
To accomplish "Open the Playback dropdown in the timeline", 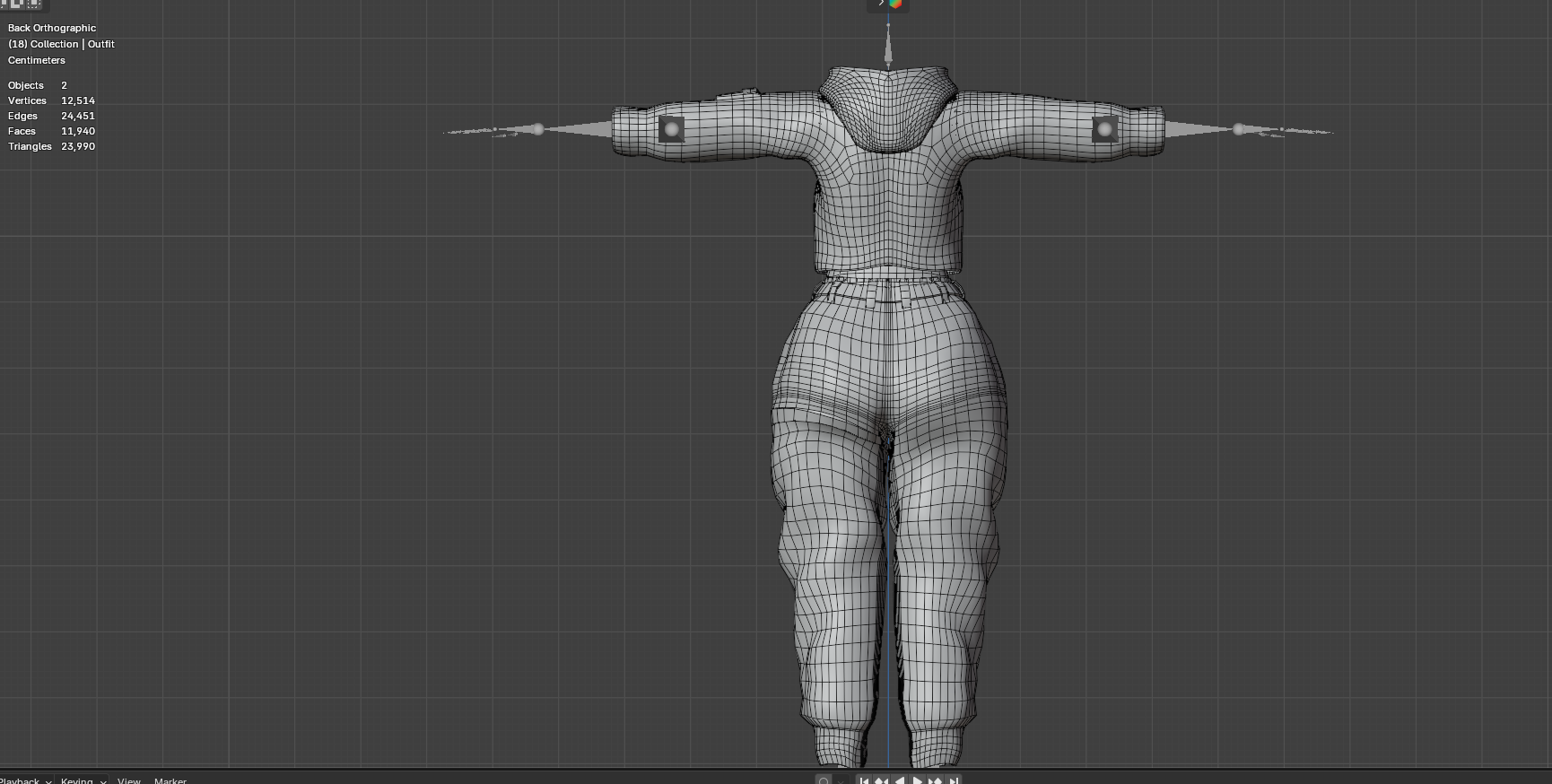I will pos(25,780).
